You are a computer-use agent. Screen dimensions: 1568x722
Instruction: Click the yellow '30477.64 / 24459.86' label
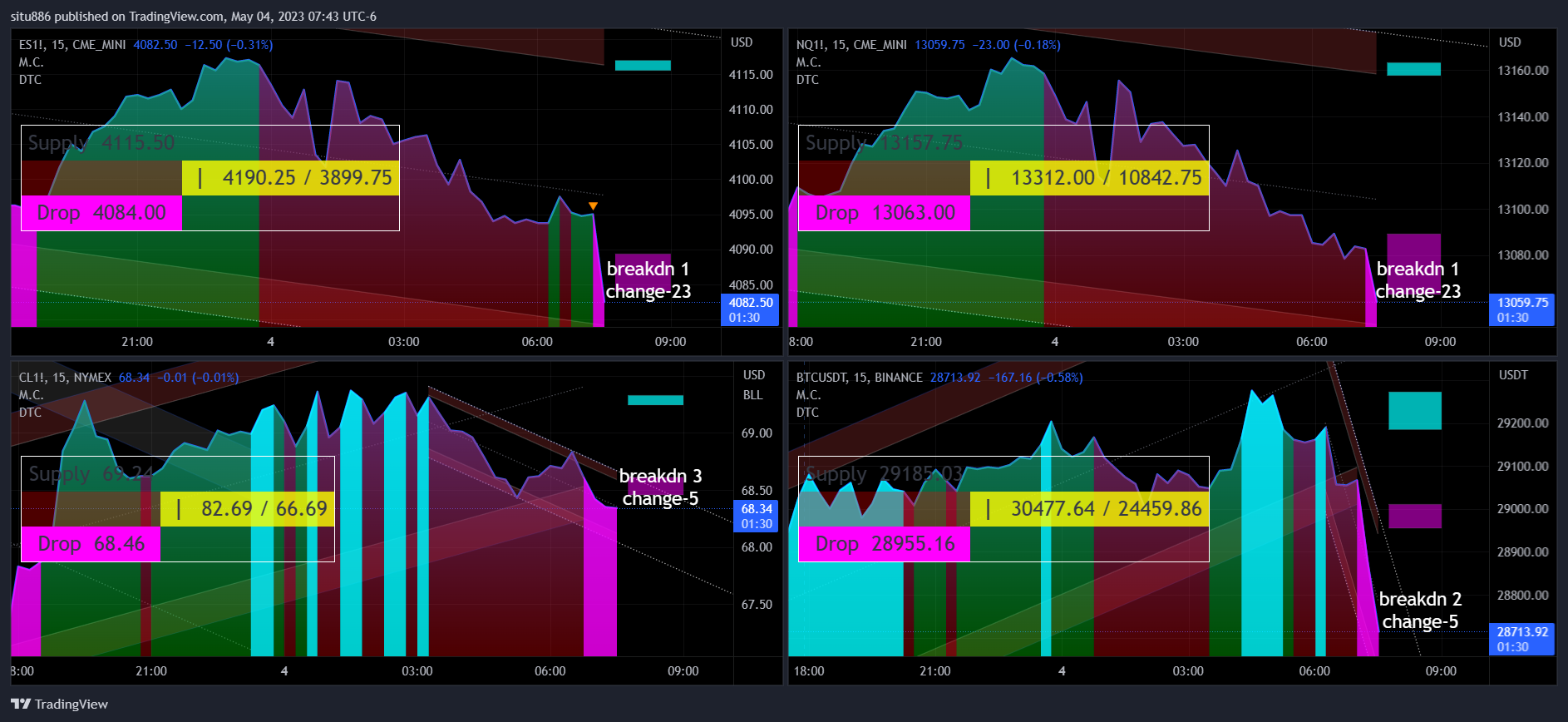click(x=1089, y=509)
